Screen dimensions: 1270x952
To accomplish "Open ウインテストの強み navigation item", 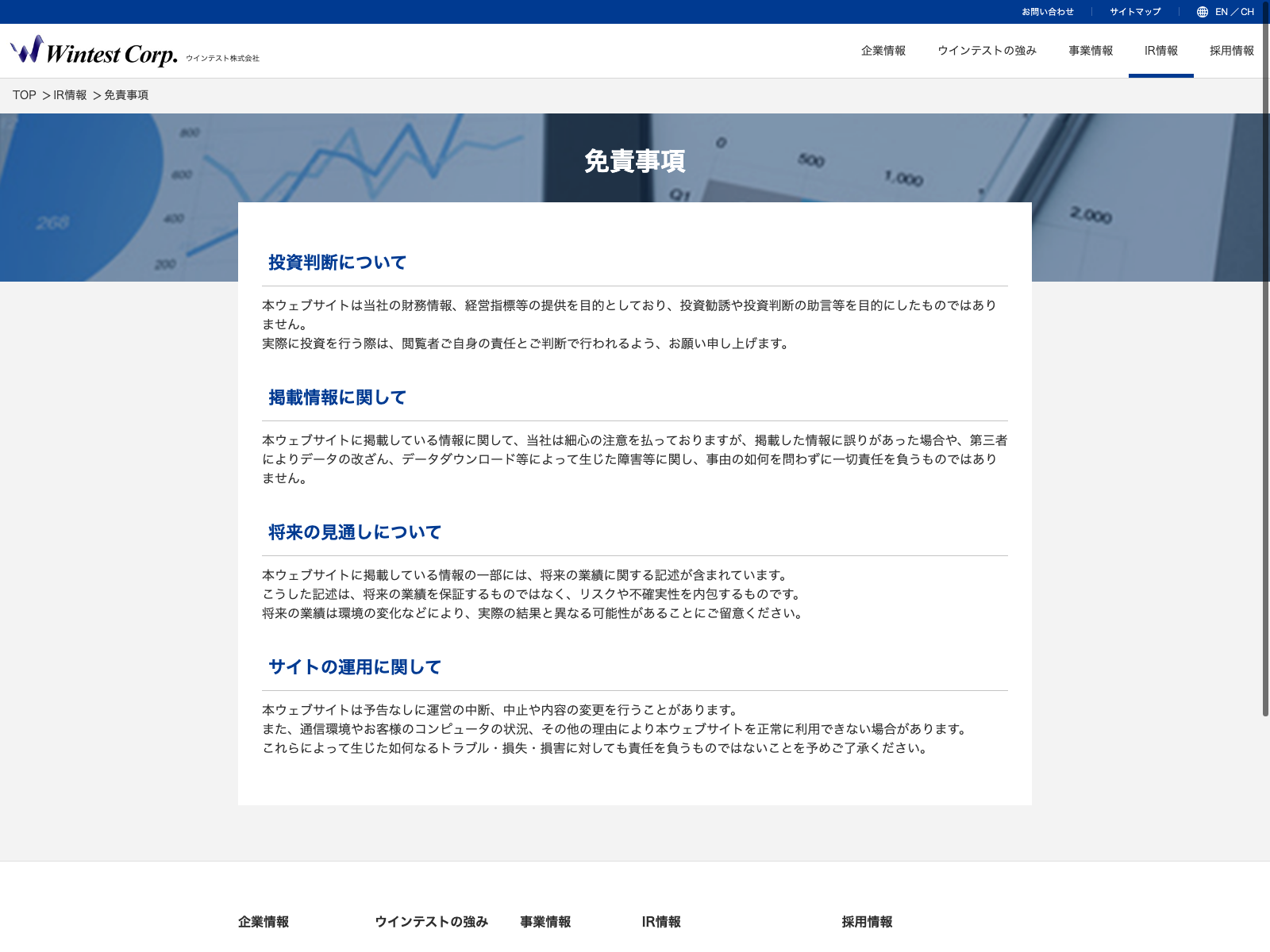I will pos(987,51).
